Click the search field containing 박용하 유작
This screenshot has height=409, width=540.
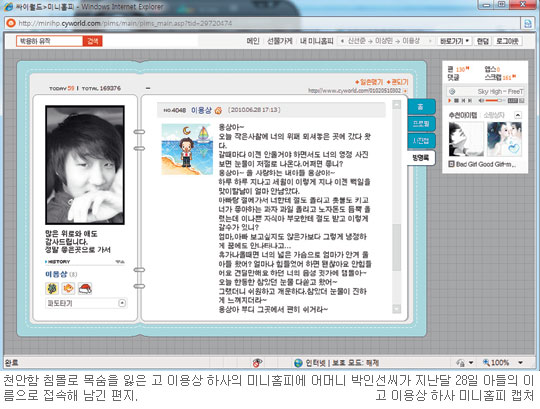tap(49, 41)
